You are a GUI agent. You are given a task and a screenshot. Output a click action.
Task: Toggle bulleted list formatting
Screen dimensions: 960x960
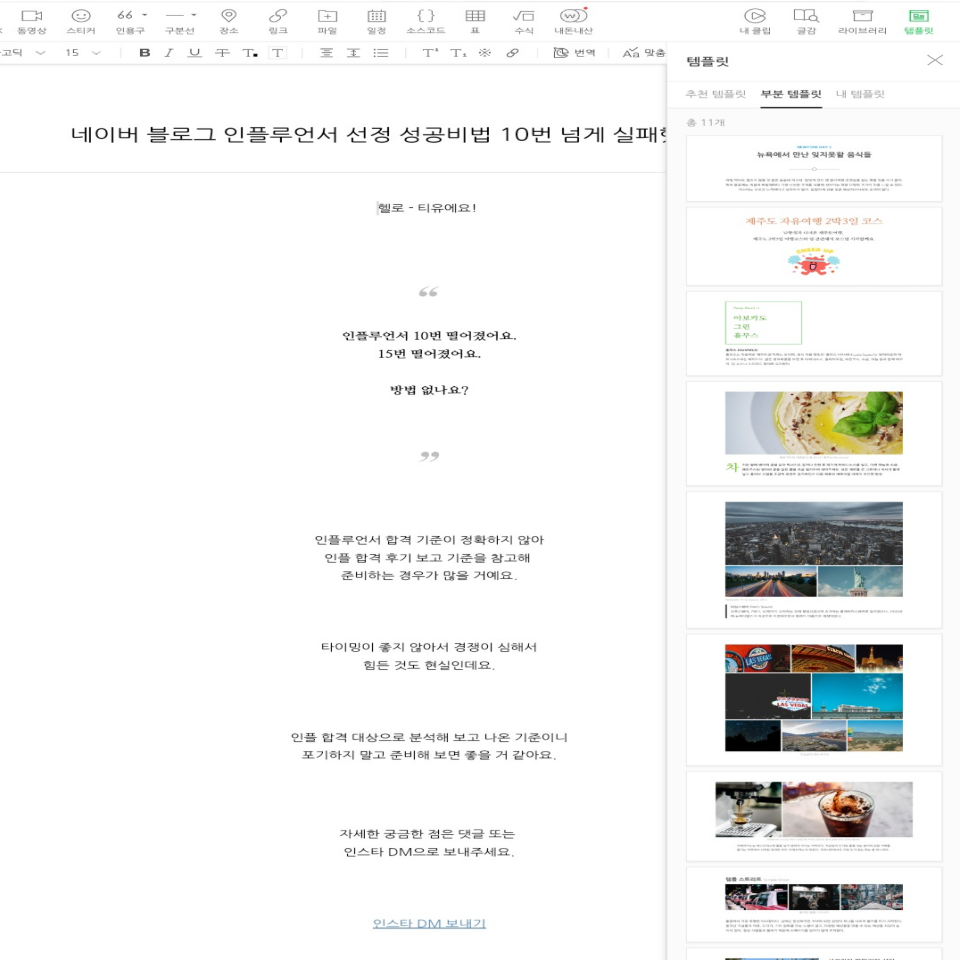(381, 53)
